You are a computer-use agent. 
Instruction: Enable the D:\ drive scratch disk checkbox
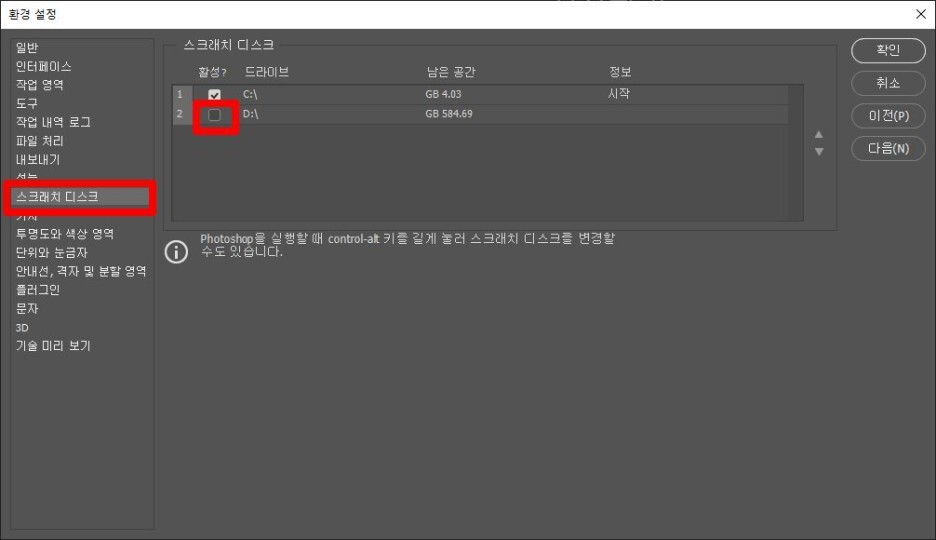pyautogui.click(x=214, y=115)
